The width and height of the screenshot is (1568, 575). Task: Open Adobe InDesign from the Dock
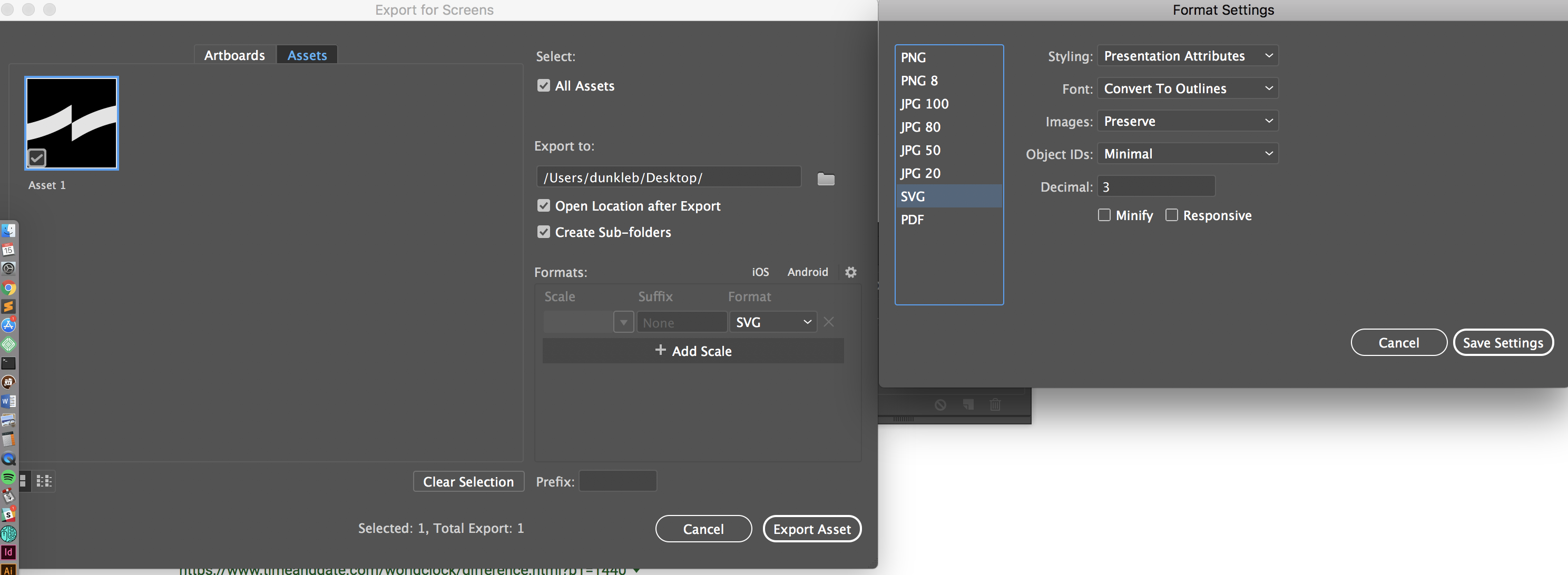point(8,552)
